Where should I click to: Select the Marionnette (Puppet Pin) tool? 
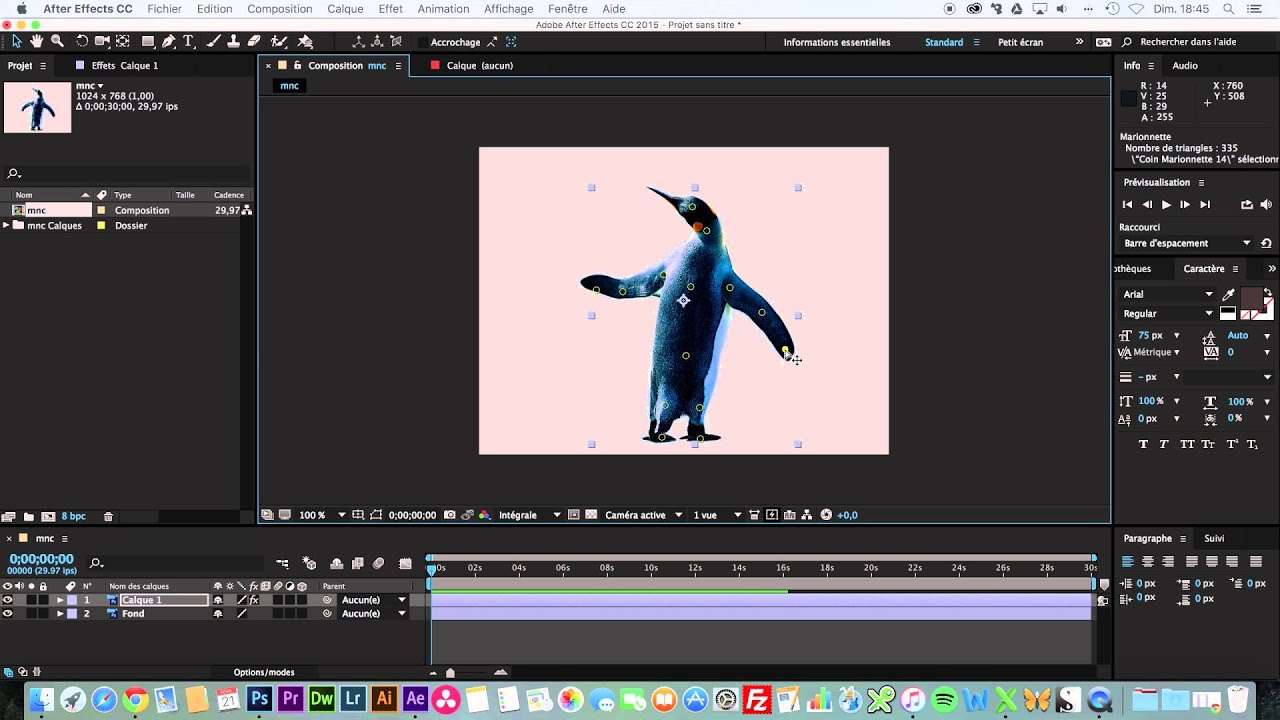305,42
